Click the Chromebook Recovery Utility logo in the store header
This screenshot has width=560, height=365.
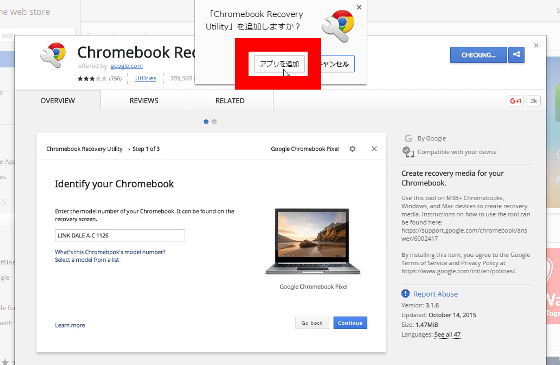[x=53, y=55]
